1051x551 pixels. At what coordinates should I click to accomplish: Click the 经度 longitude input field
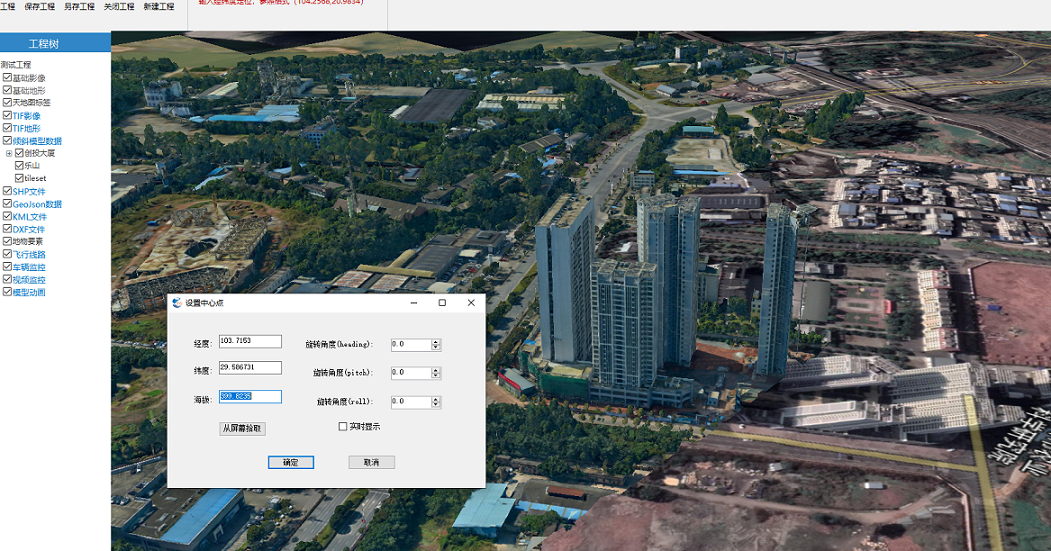tap(250, 342)
